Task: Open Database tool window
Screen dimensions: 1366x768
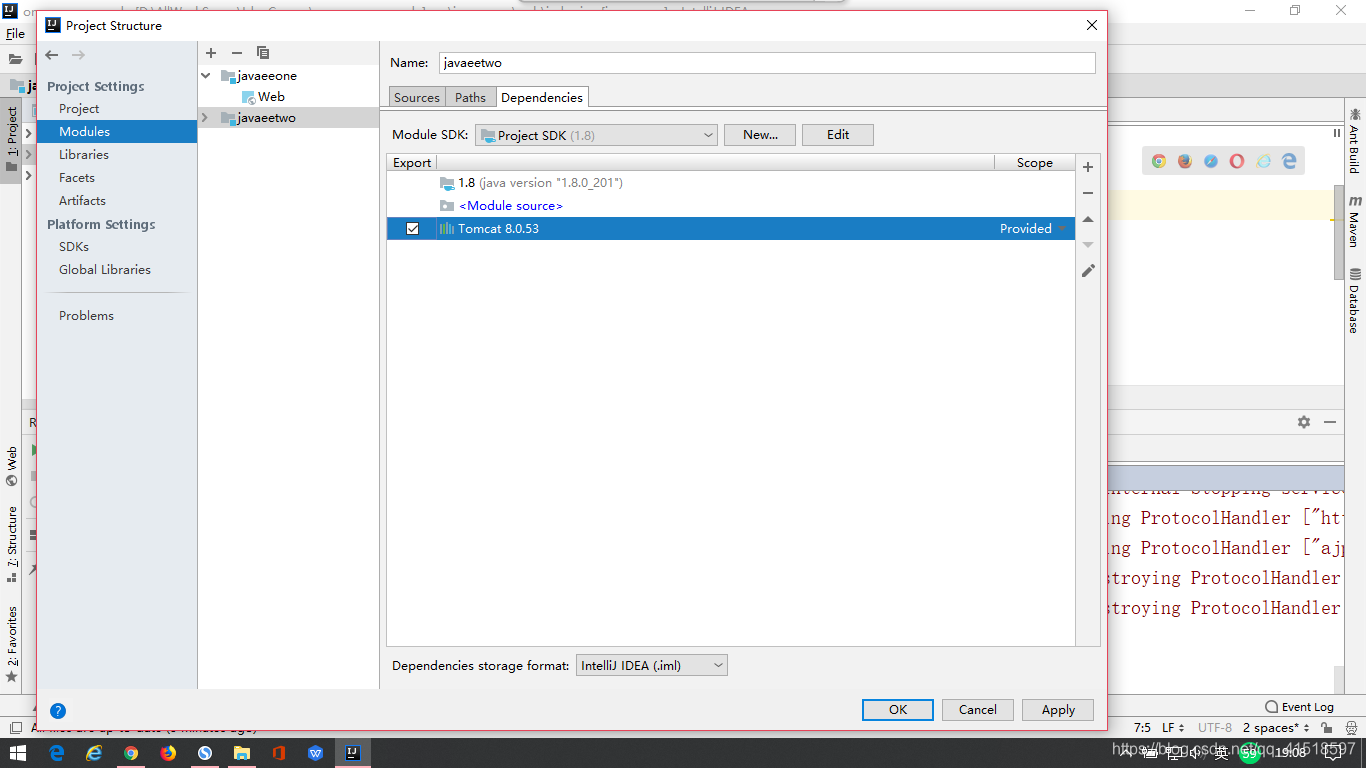Action: point(1355,301)
